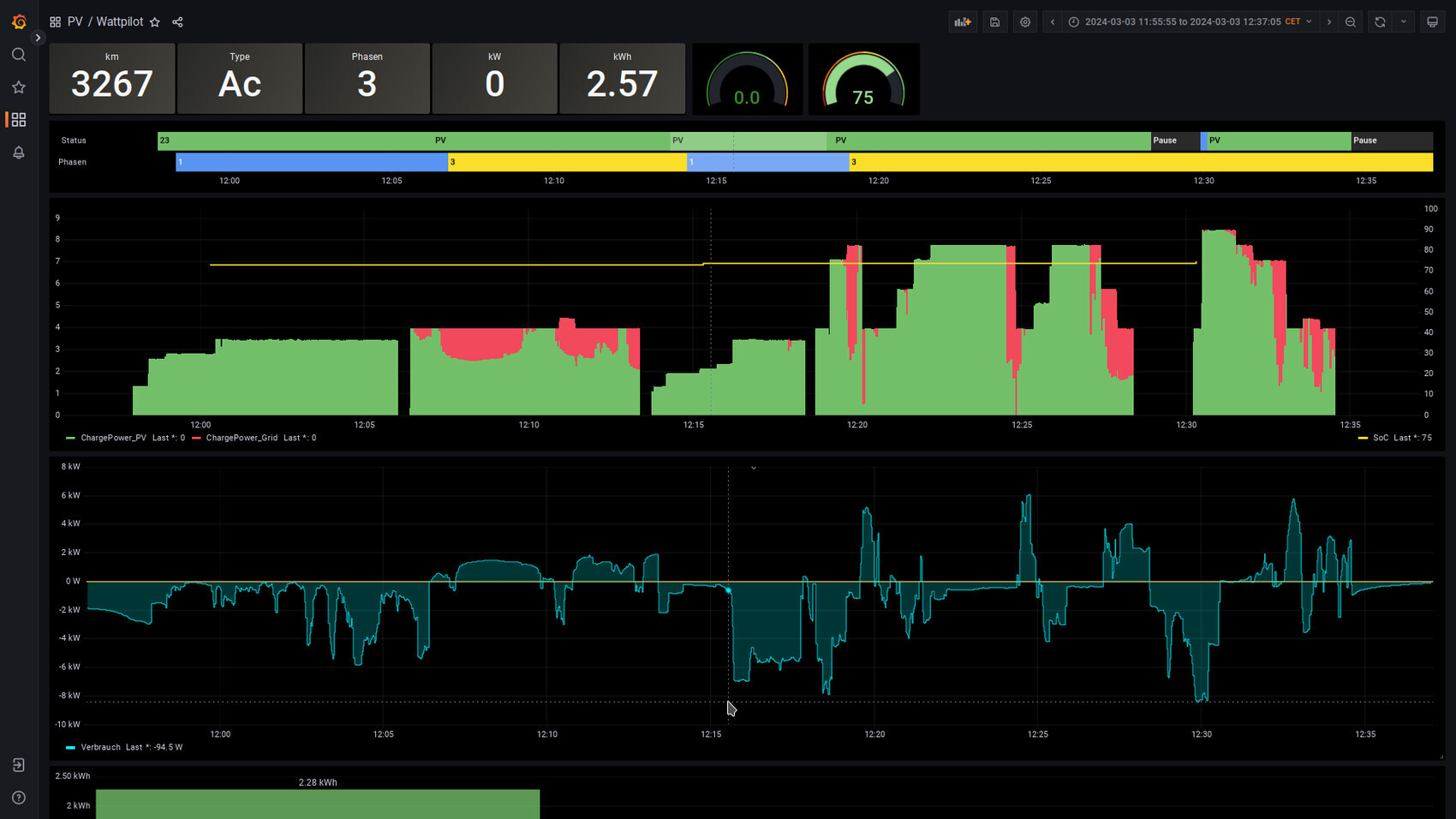Open Dashboards grid icon in sidebar
The width and height of the screenshot is (1456, 819).
click(19, 120)
